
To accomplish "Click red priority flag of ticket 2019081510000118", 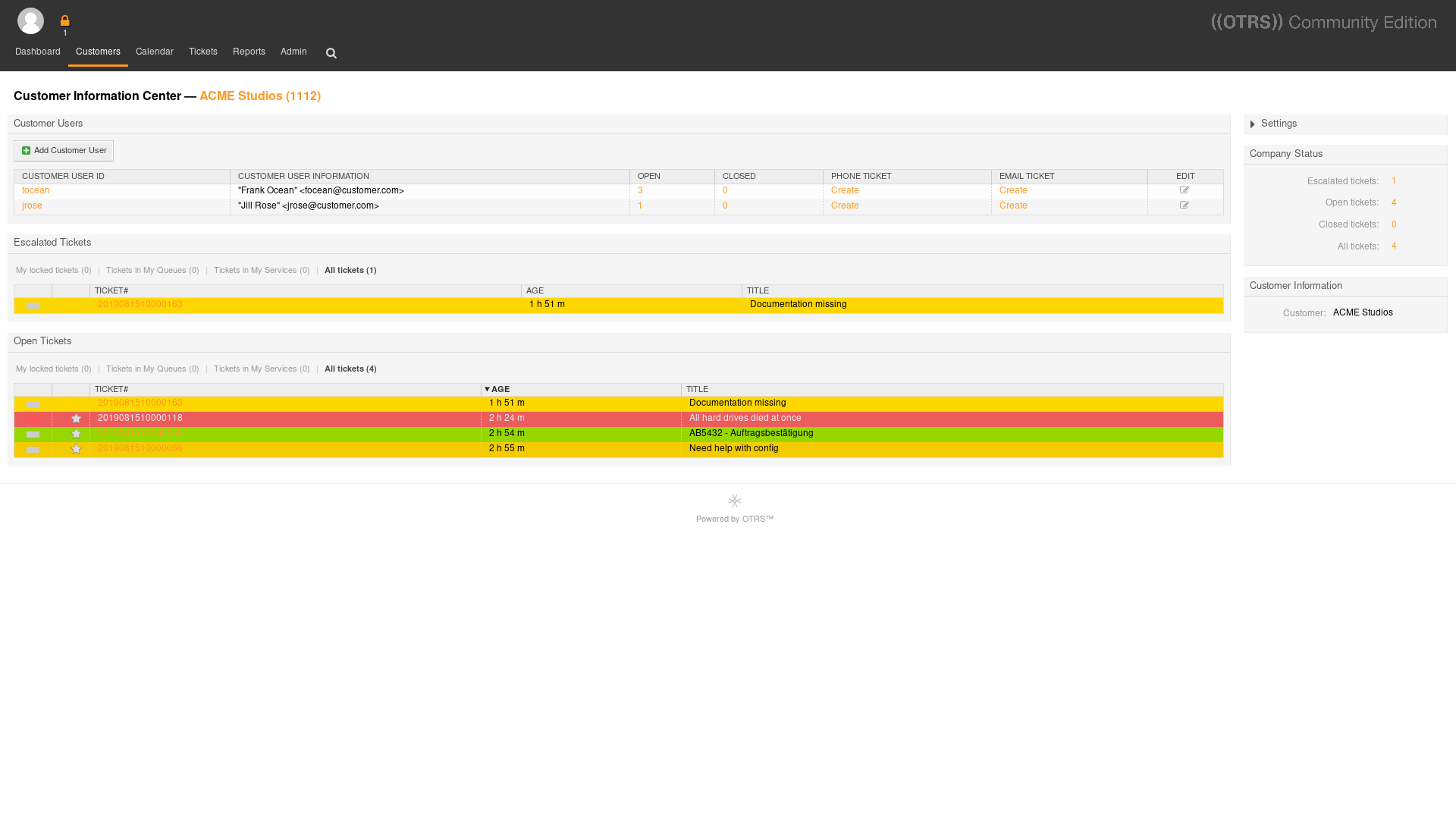I will pos(33,419).
